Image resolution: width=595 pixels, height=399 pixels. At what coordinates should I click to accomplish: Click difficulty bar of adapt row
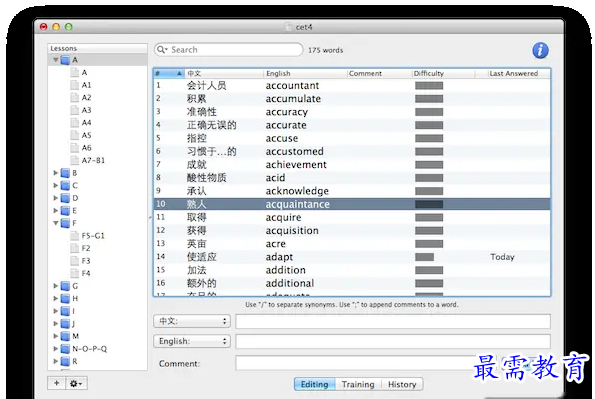pyautogui.click(x=424, y=257)
